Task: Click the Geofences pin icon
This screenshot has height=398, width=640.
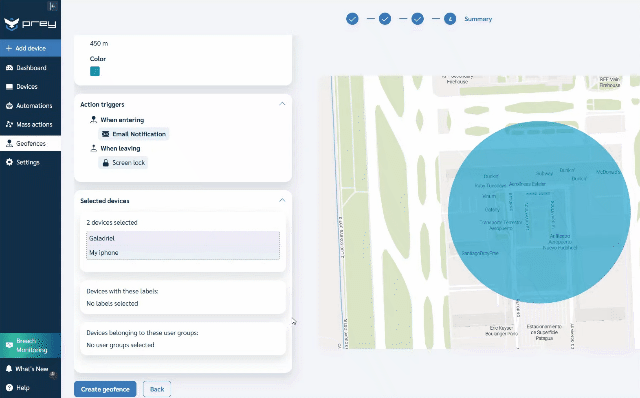Action: 9,144
